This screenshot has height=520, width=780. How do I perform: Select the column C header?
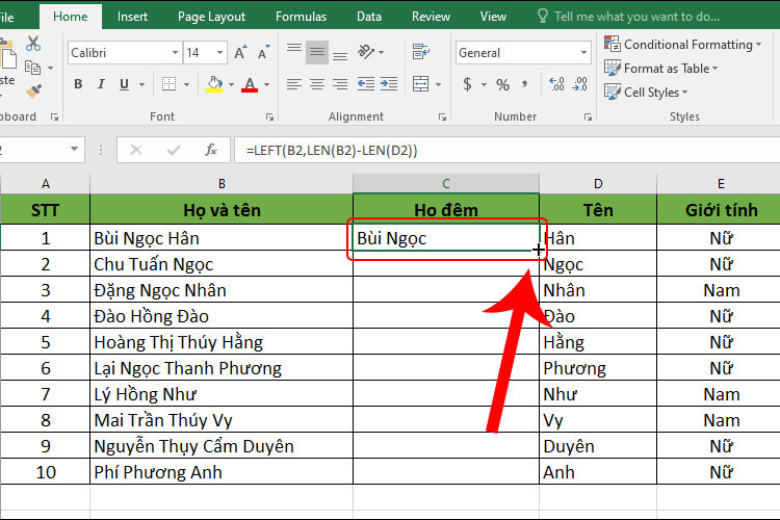click(x=446, y=184)
